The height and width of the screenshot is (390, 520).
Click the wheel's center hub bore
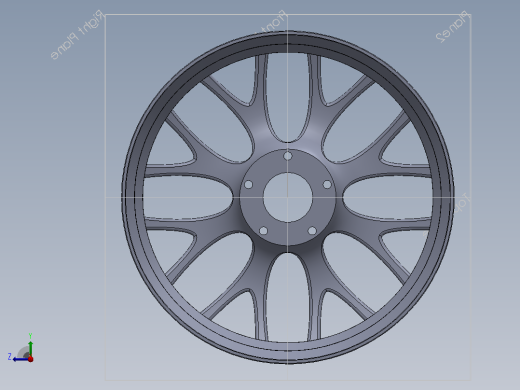(288, 197)
